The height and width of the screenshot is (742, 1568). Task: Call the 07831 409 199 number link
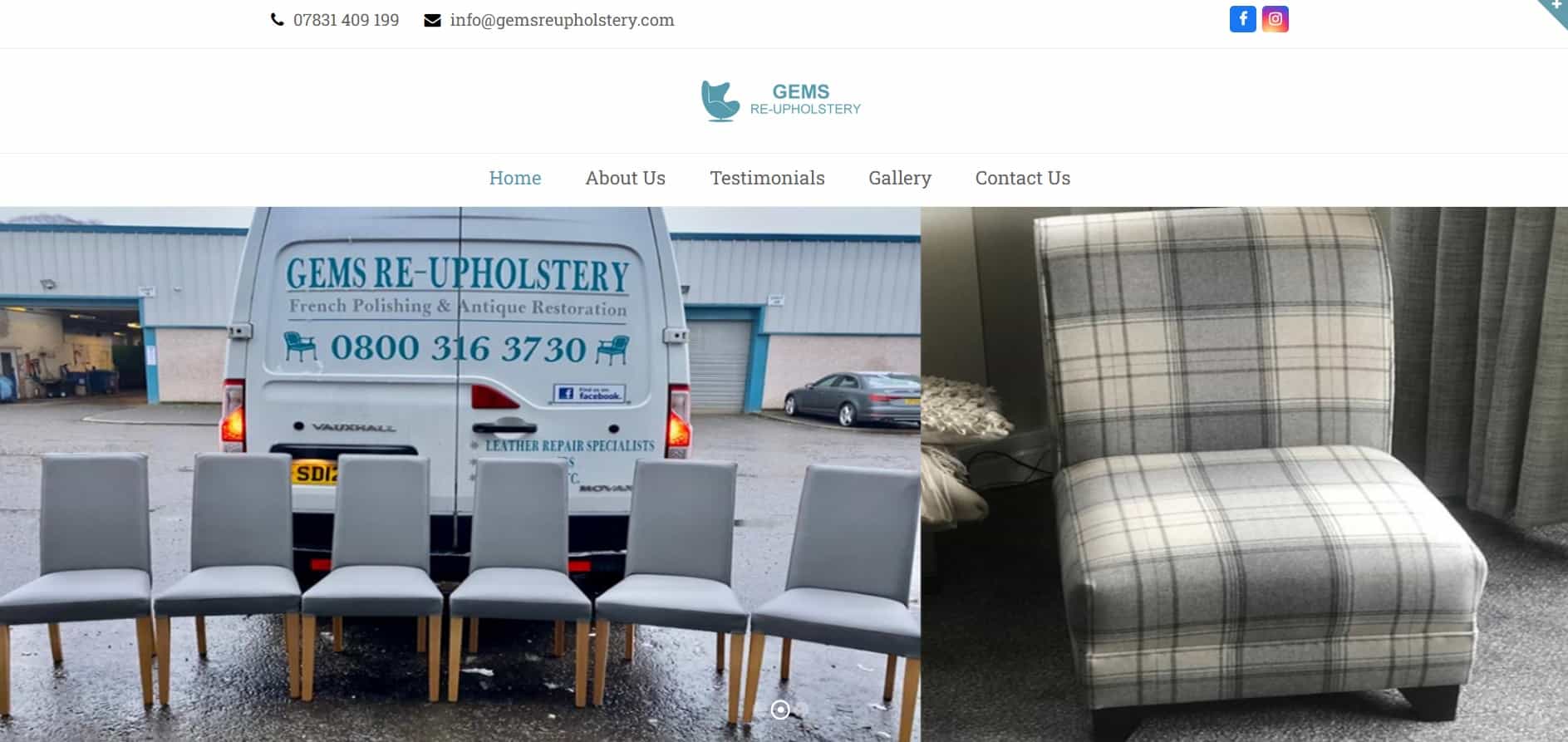click(346, 20)
